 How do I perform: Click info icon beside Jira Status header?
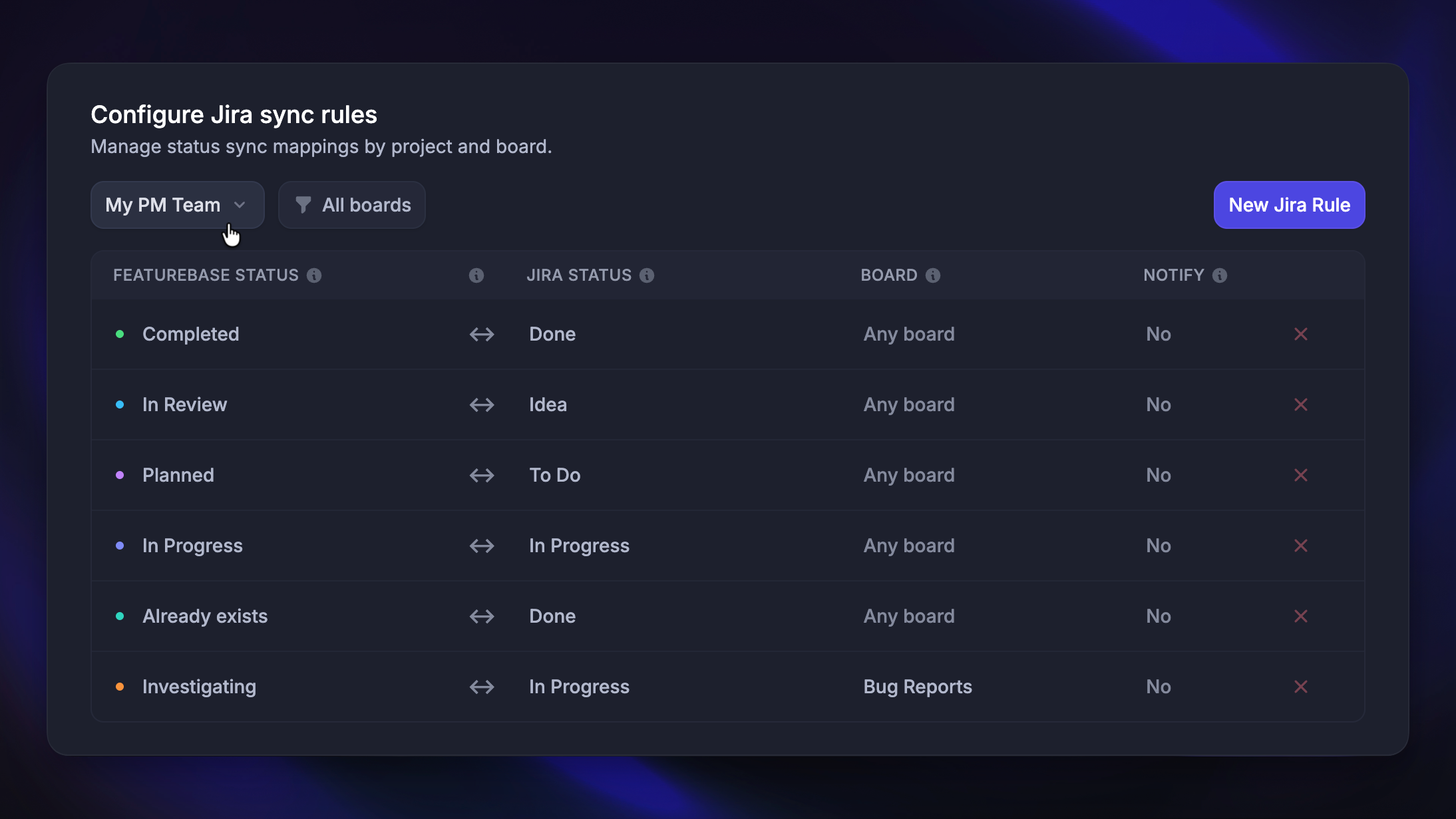tap(647, 275)
